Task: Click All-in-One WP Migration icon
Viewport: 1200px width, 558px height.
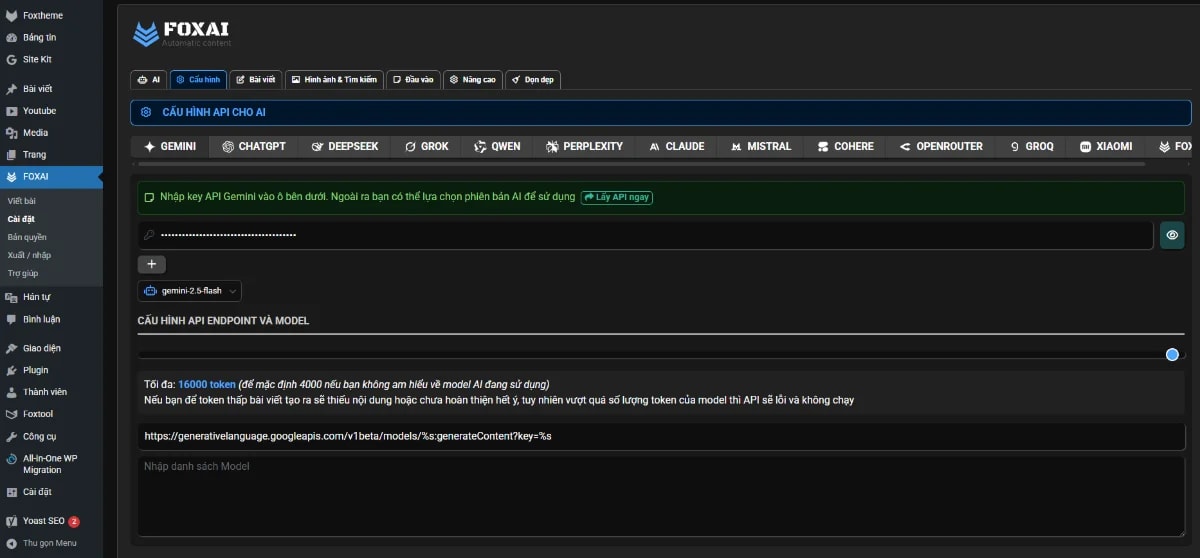Action: [x=12, y=458]
